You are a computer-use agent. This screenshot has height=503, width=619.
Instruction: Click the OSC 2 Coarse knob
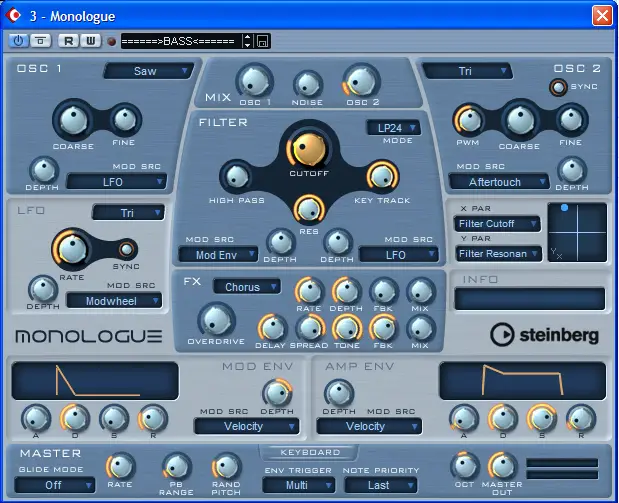pyautogui.click(x=520, y=120)
